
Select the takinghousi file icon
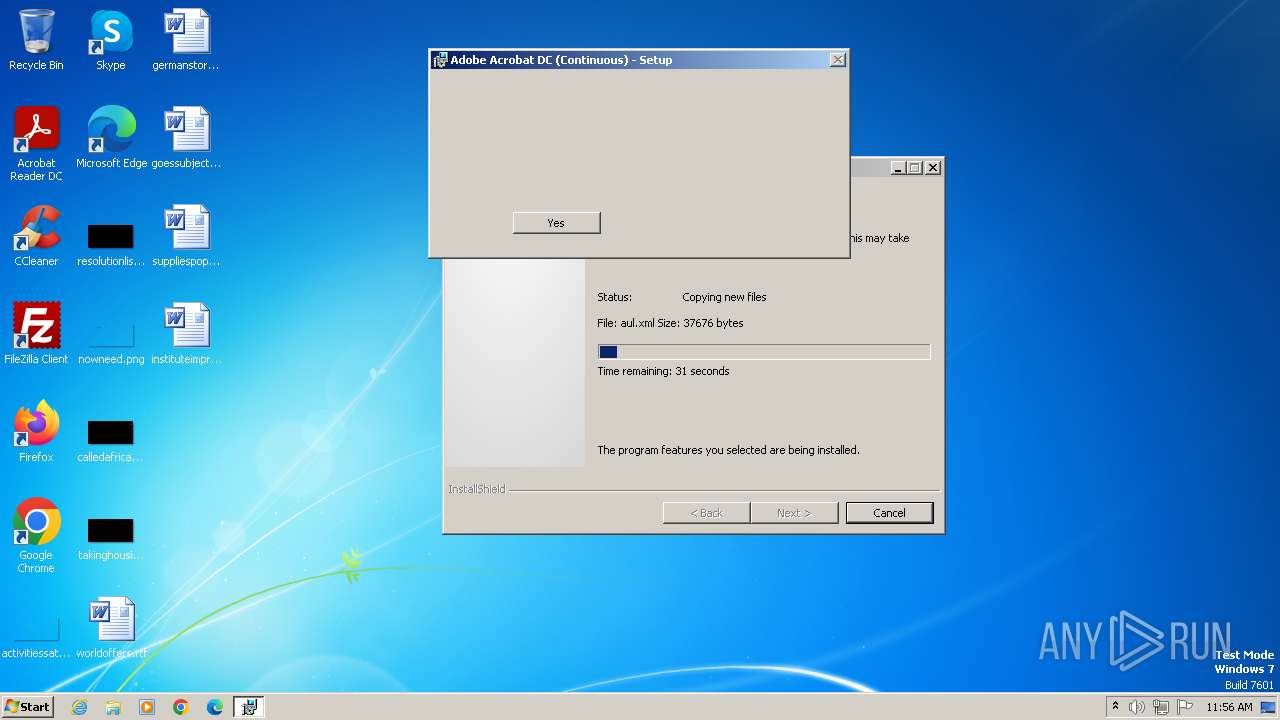111,538
